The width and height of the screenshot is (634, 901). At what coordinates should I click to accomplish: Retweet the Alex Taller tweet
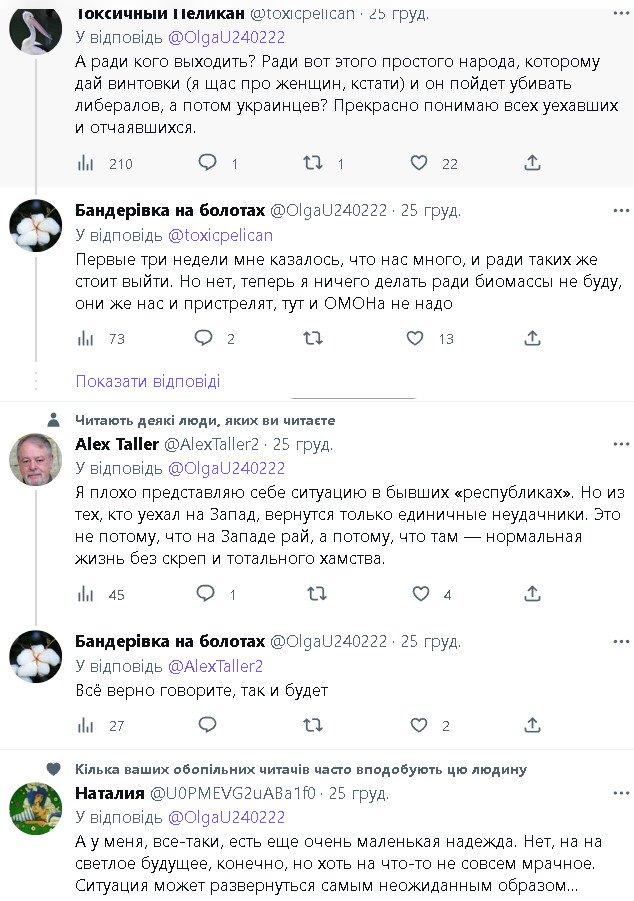click(316, 594)
